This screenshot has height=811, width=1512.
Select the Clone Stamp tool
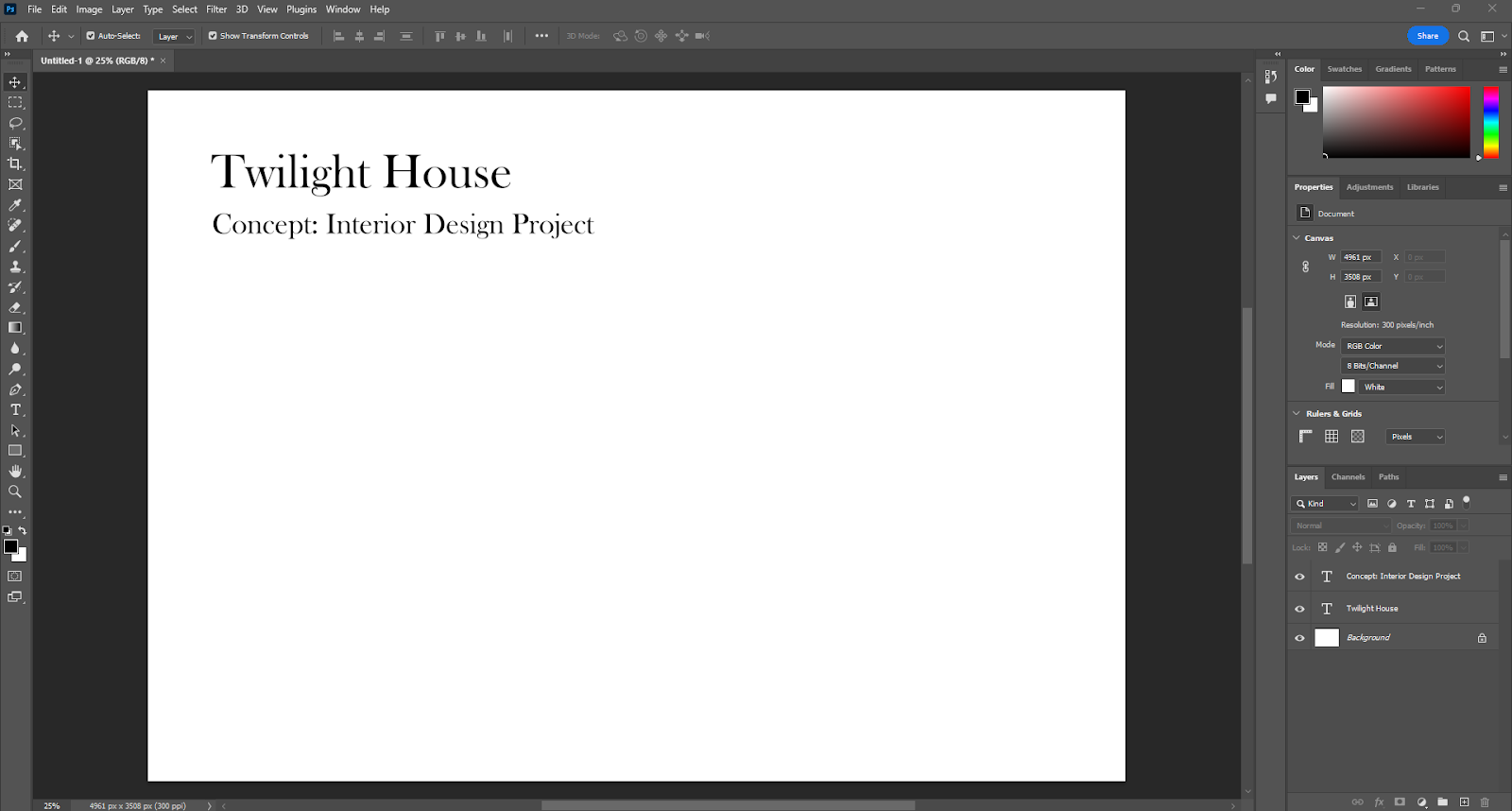[x=15, y=267]
